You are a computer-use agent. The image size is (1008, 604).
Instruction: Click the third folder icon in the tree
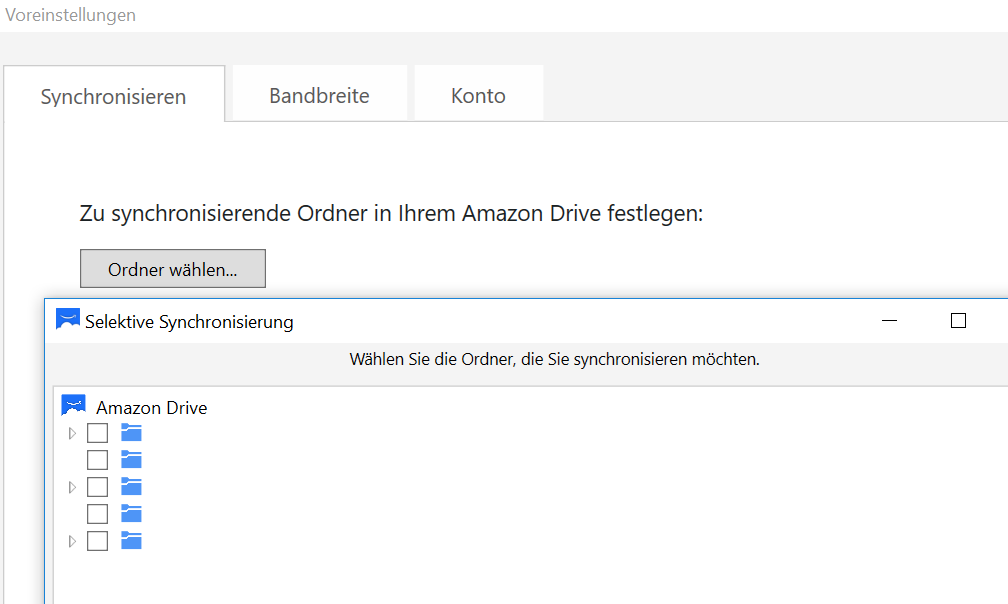(x=131, y=487)
